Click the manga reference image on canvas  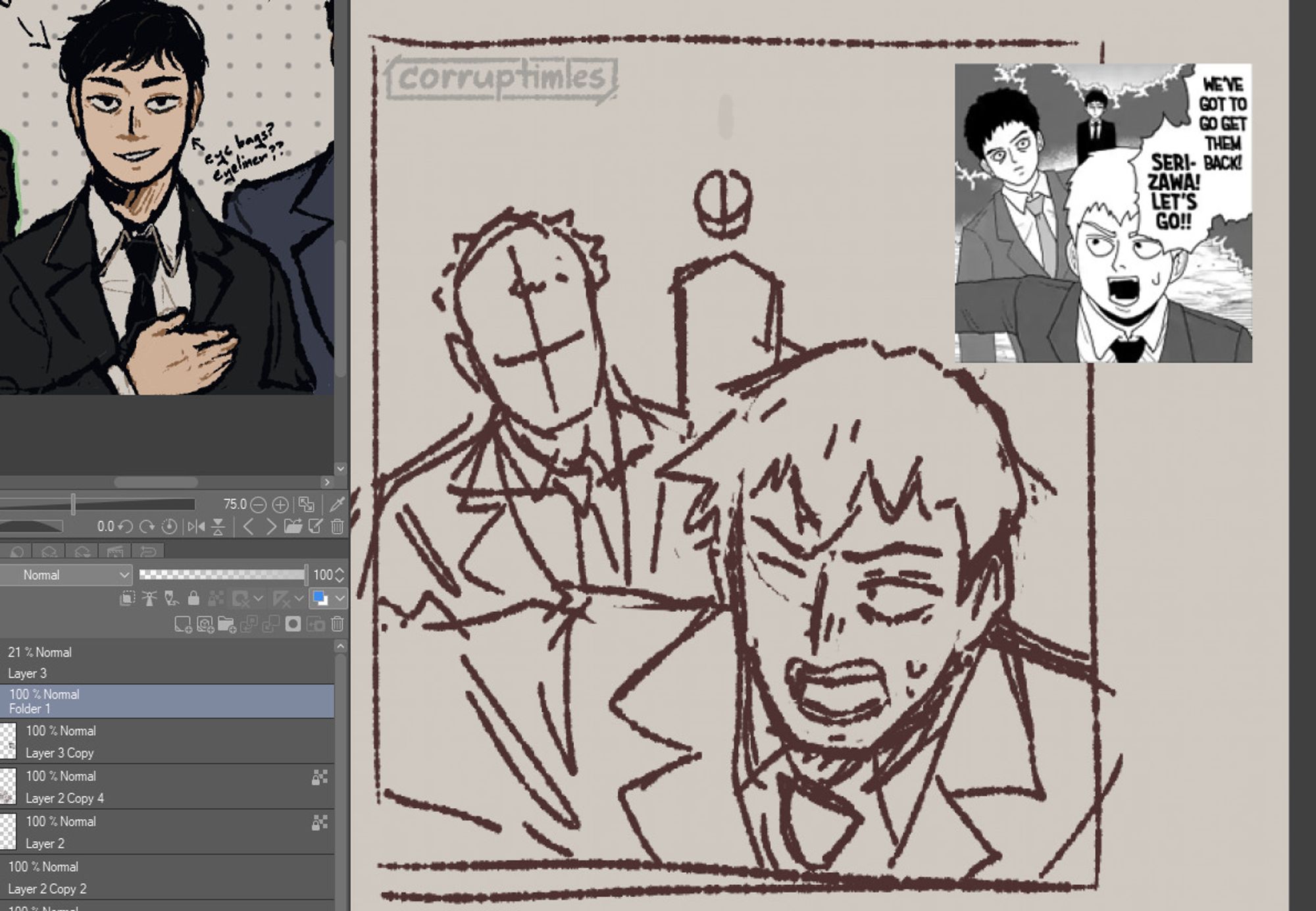click(x=1103, y=213)
